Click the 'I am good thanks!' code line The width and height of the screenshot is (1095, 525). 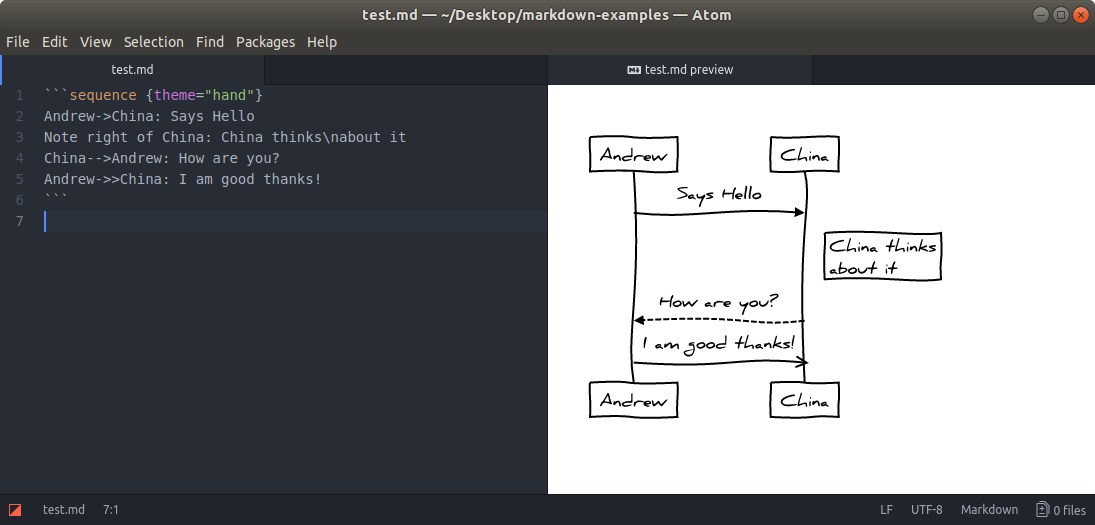[x=182, y=179]
